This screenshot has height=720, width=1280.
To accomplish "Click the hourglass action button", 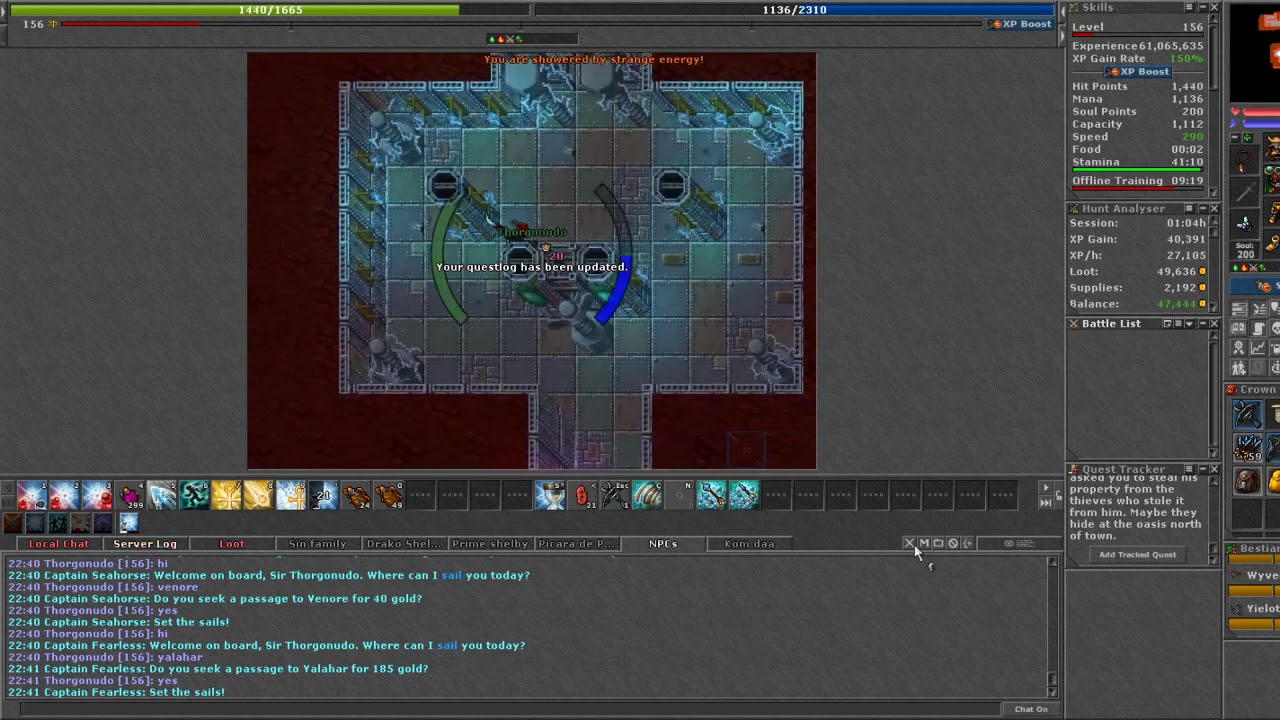I will coord(550,495).
